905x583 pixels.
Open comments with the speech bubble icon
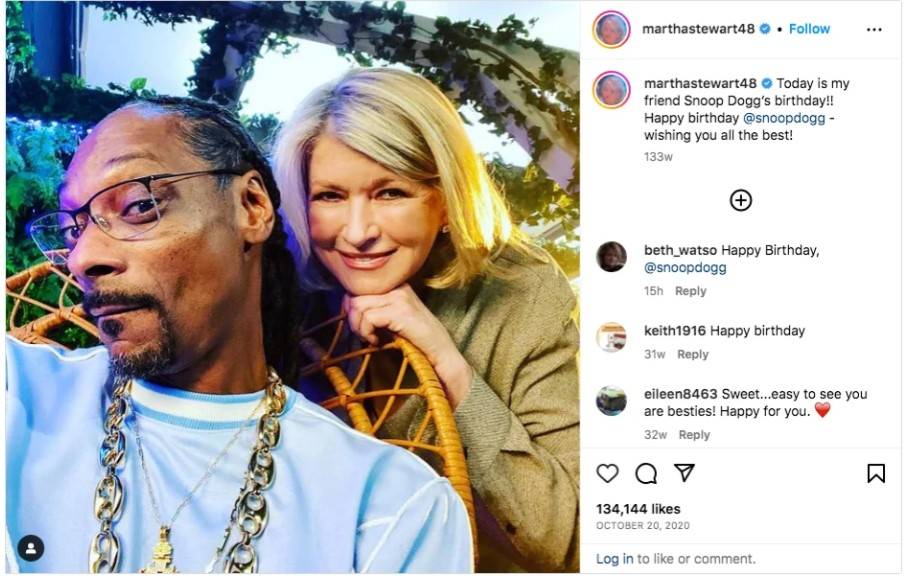(x=646, y=473)
